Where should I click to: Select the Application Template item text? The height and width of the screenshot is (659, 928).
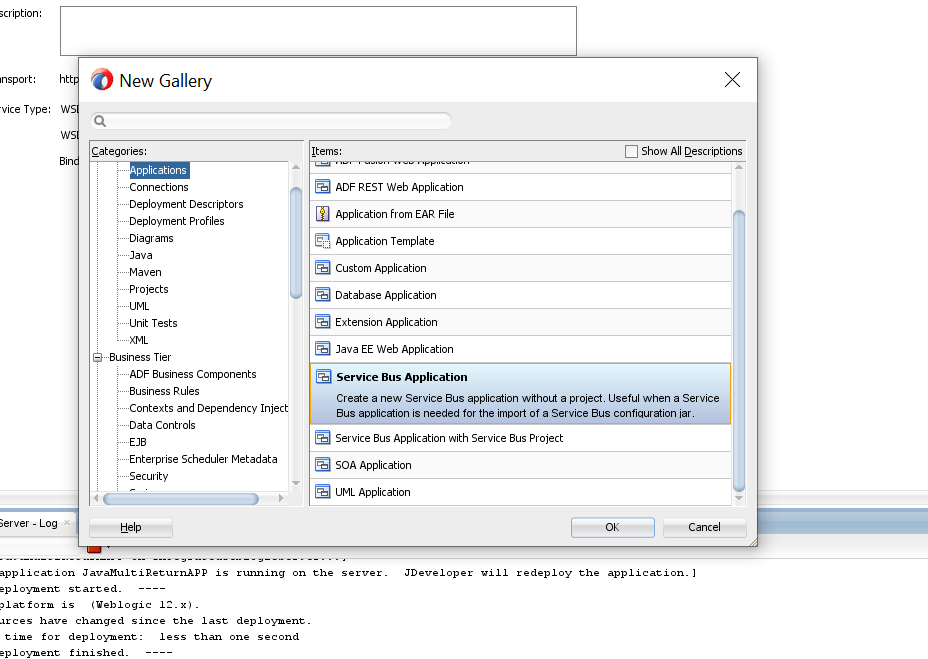tap(385, 241)
